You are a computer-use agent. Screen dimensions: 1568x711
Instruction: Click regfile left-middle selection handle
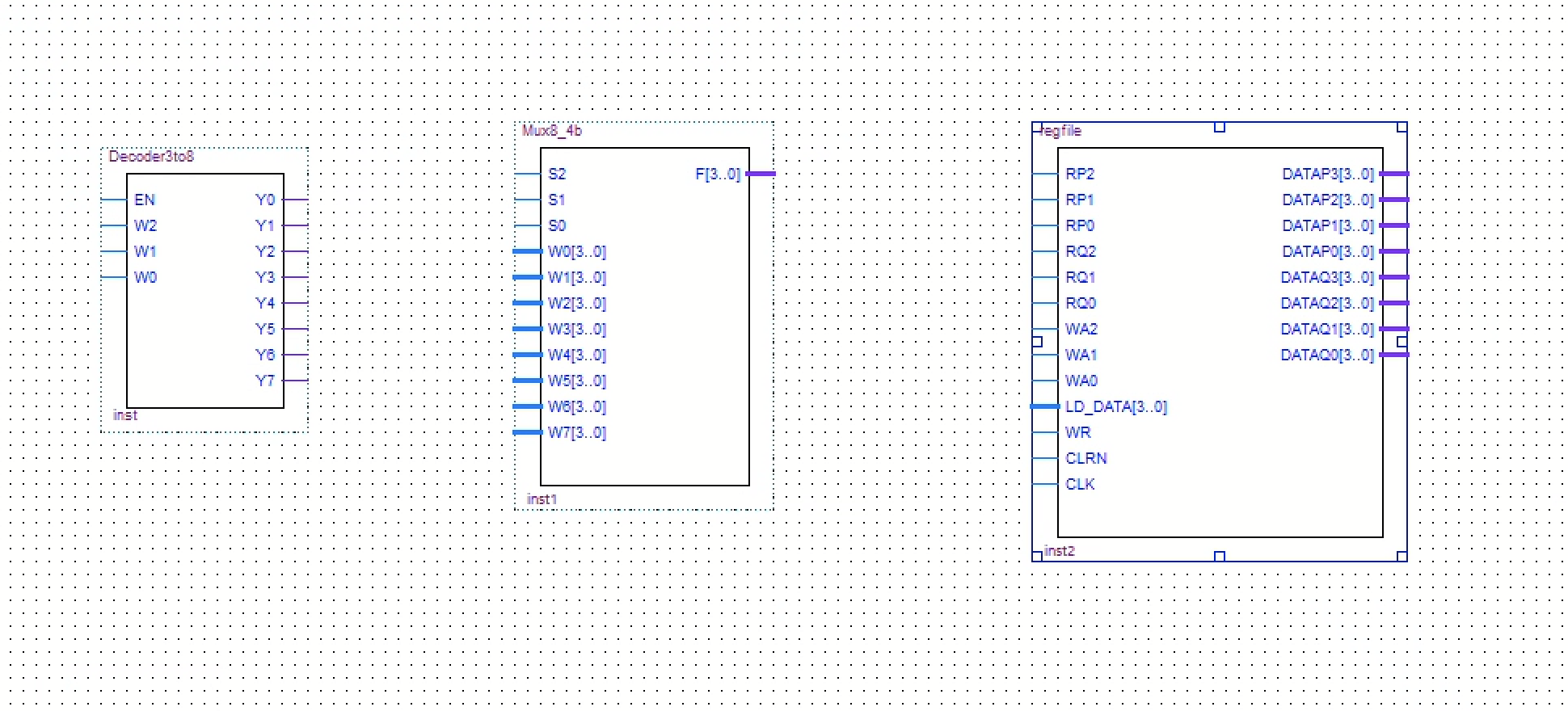click(1037, 342)
